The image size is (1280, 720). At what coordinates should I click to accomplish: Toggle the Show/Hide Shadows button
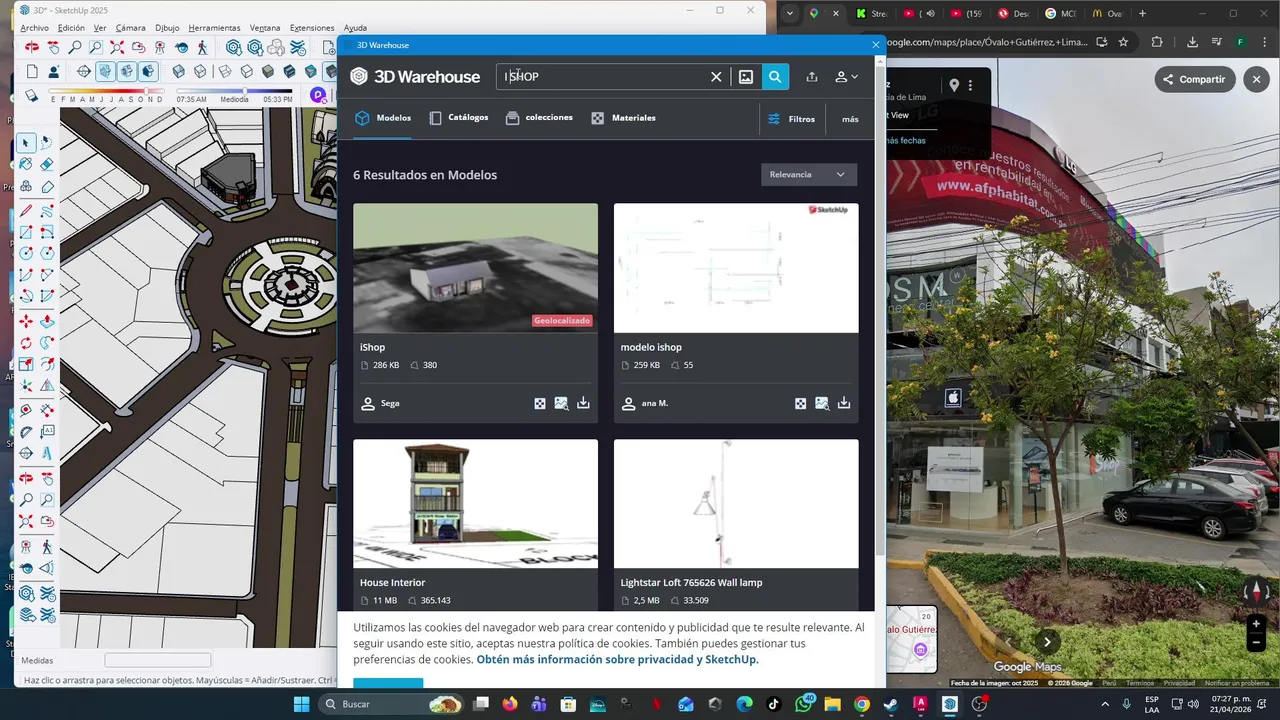pos(32,95)
